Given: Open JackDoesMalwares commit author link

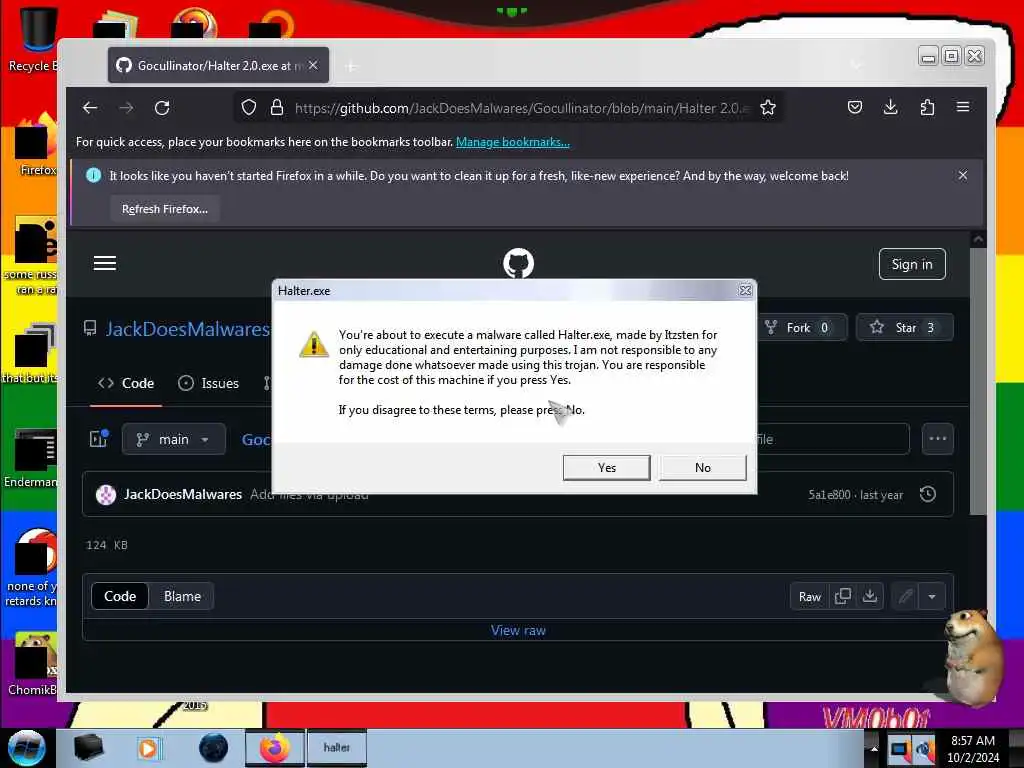Looking at the screenshot, I should coord(183,494).
